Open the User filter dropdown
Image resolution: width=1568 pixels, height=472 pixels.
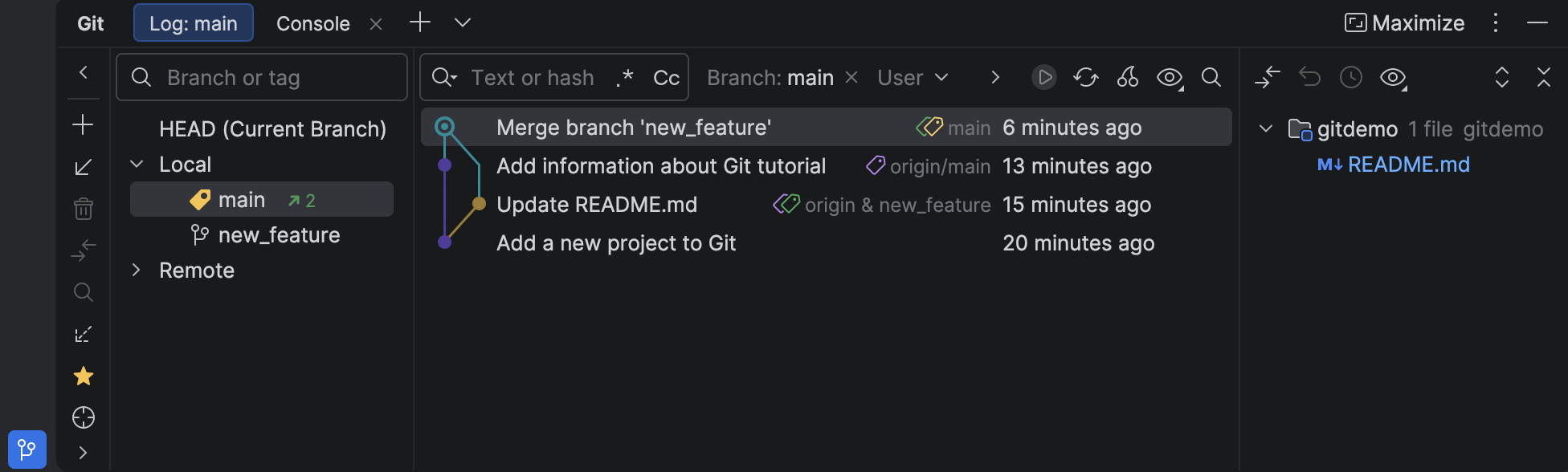click(x=913, y=77)
